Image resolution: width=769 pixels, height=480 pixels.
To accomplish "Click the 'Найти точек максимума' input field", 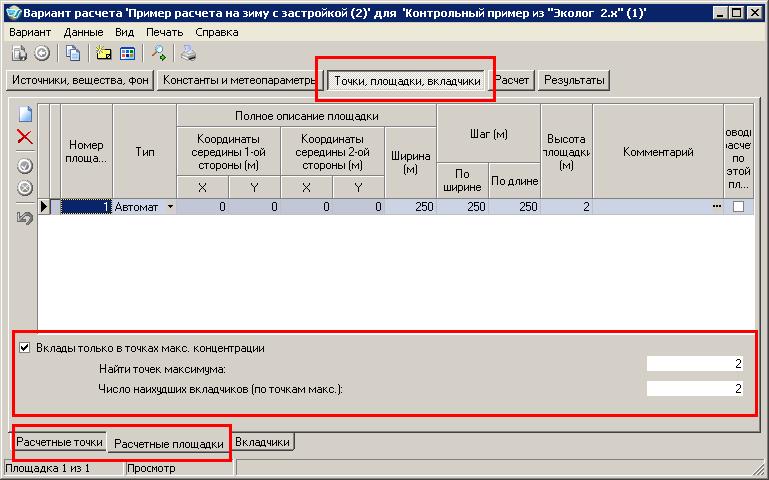I will [694, 365].
